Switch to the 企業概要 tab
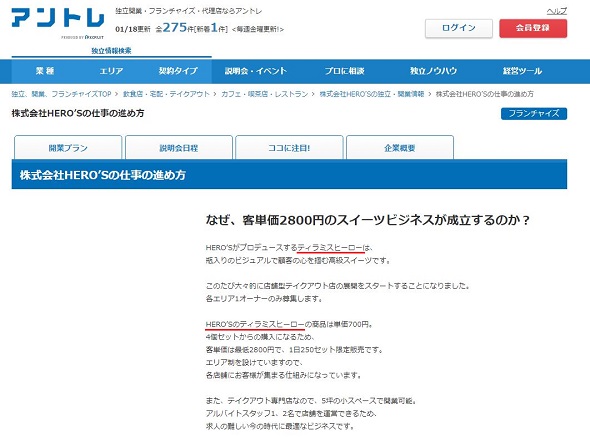Image resolution: width=590 pixels, height=446 pixels. (400, 148)
